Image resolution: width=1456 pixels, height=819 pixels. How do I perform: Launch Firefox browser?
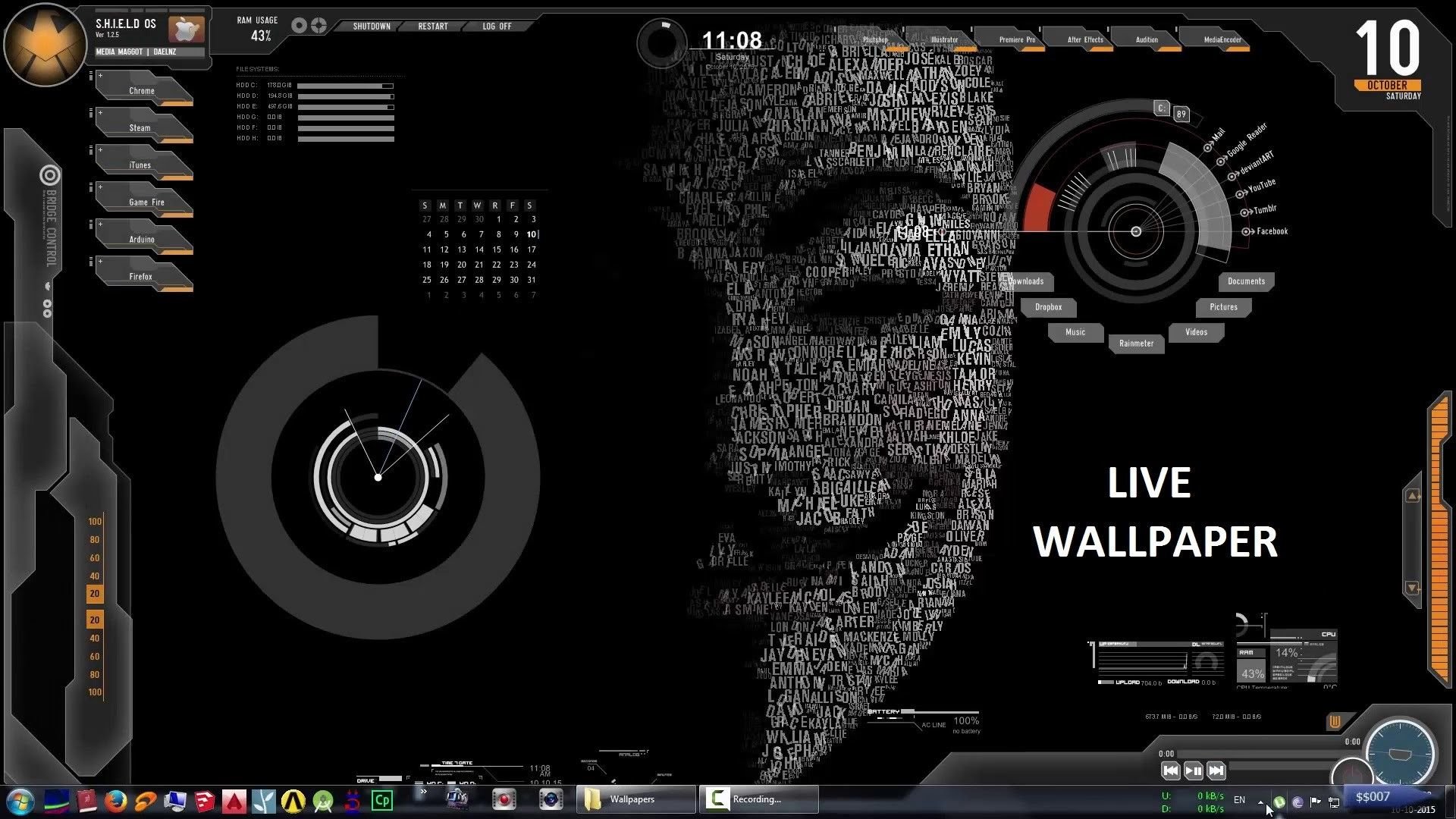pyautogui.click(x=139, y=276)
